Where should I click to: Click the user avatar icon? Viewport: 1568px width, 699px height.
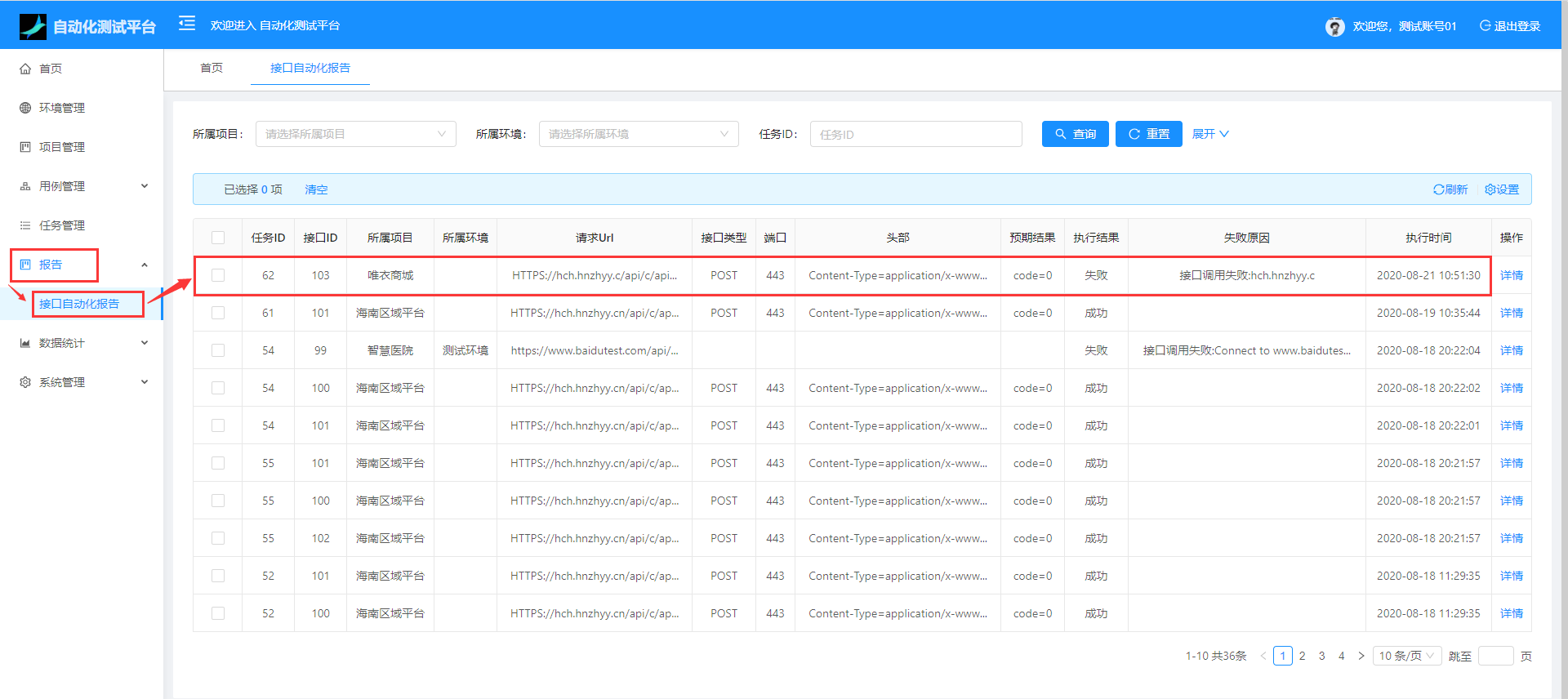tap(1334, 27)
